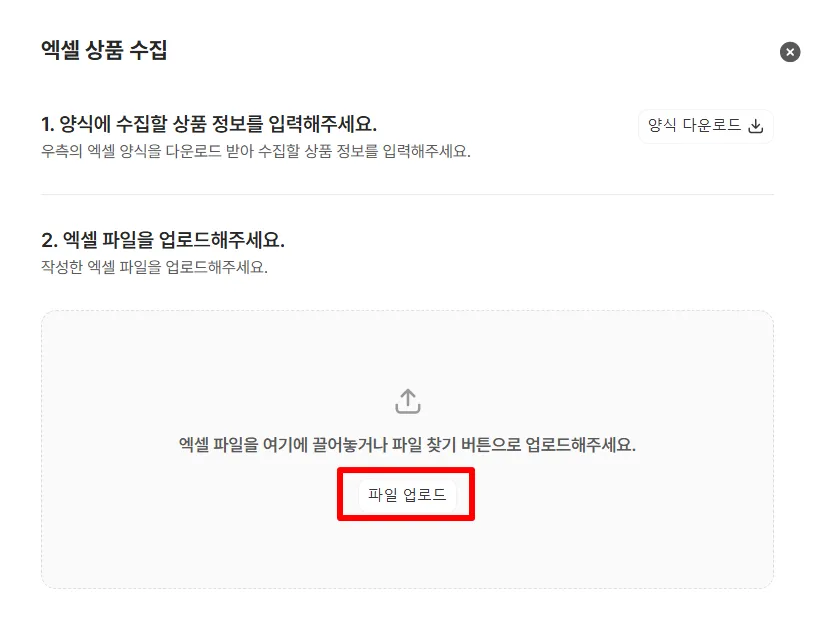The height and width of the screenshot is (629, 824).
Task: Click the step 2 heading 엑셀 파일을 업로드해주세요
Action: 163,240
